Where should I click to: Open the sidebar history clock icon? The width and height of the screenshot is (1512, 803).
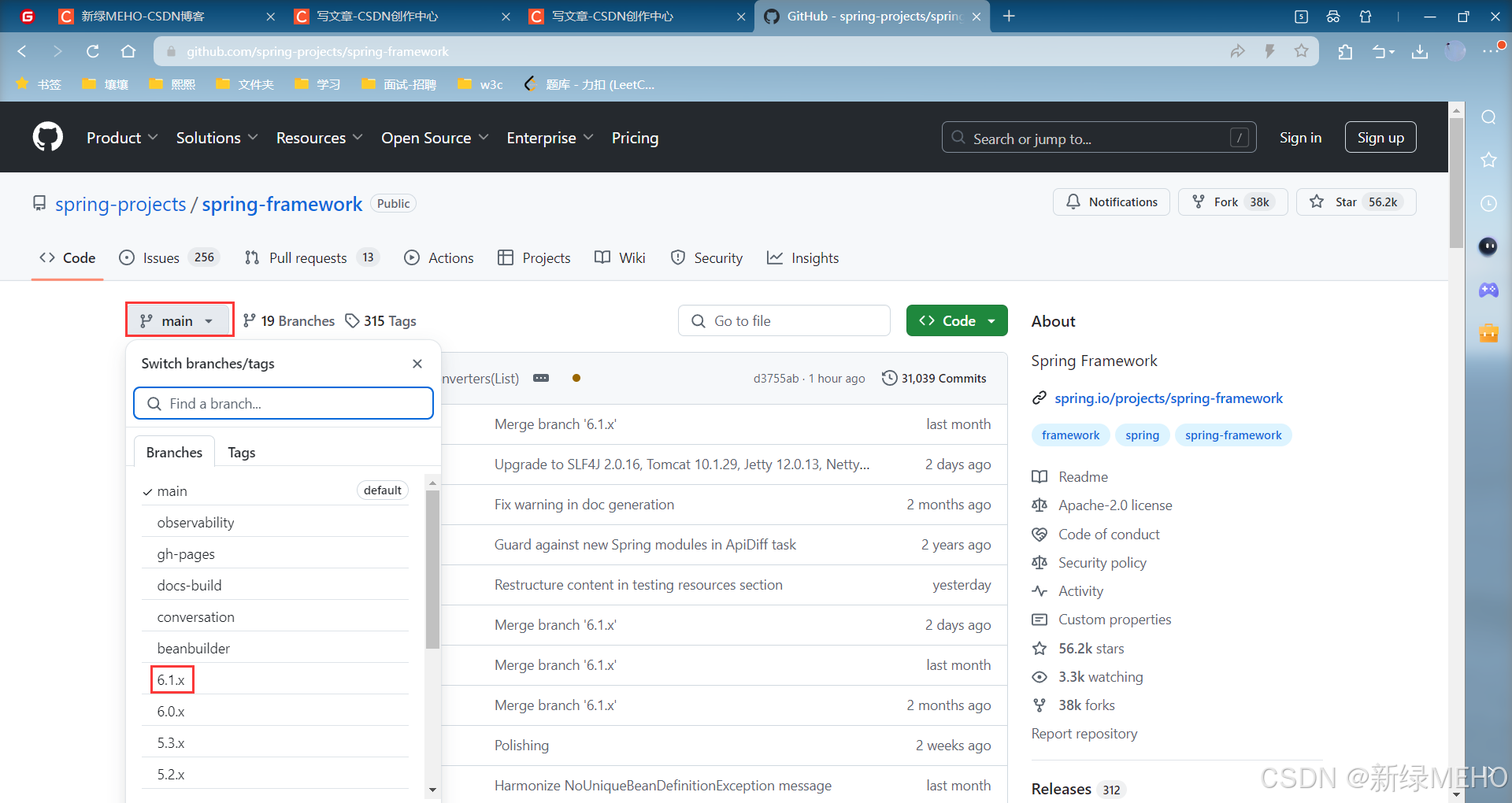[x=1488, y=203]
